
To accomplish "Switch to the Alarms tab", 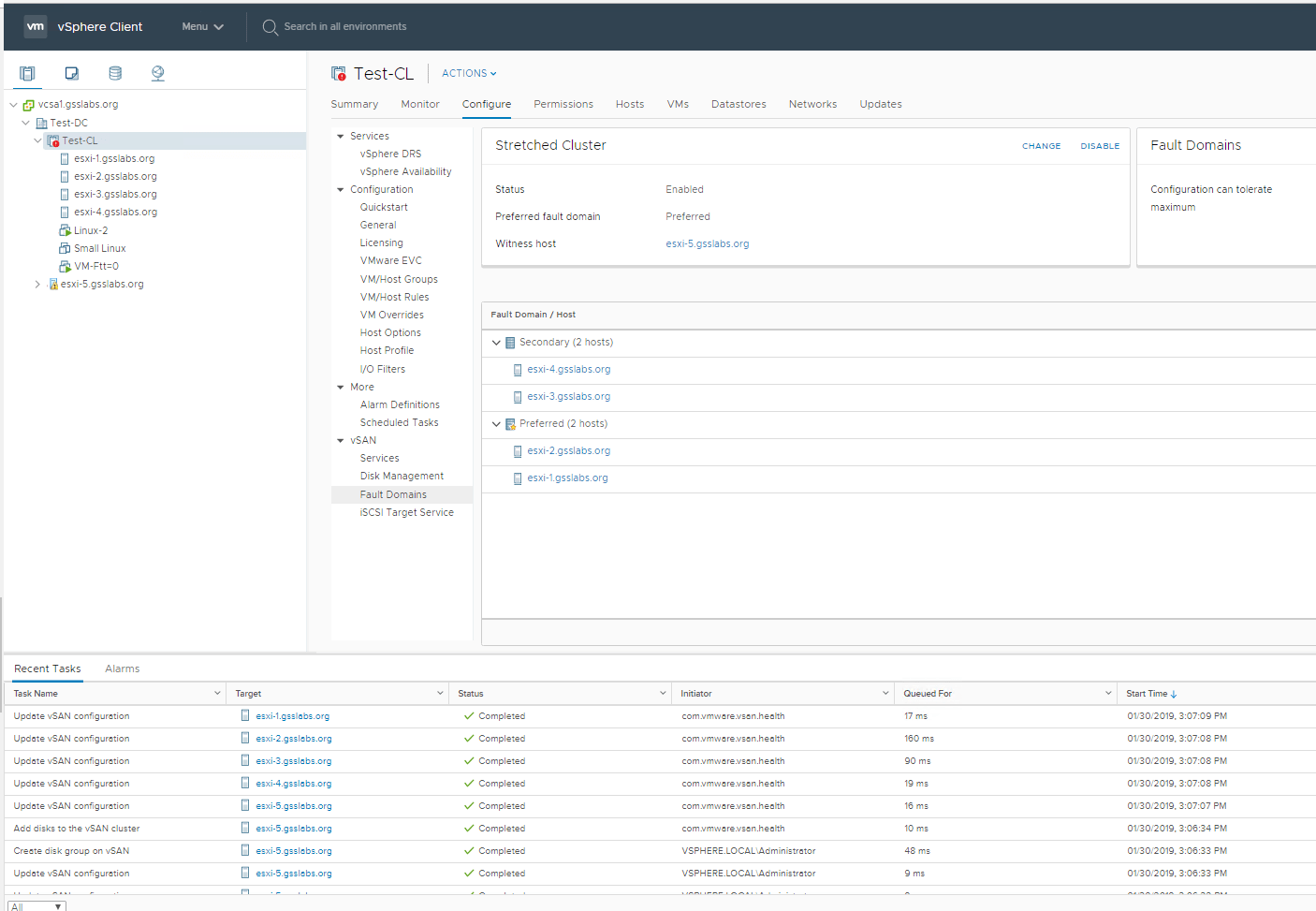I will [x=122, y=669].
